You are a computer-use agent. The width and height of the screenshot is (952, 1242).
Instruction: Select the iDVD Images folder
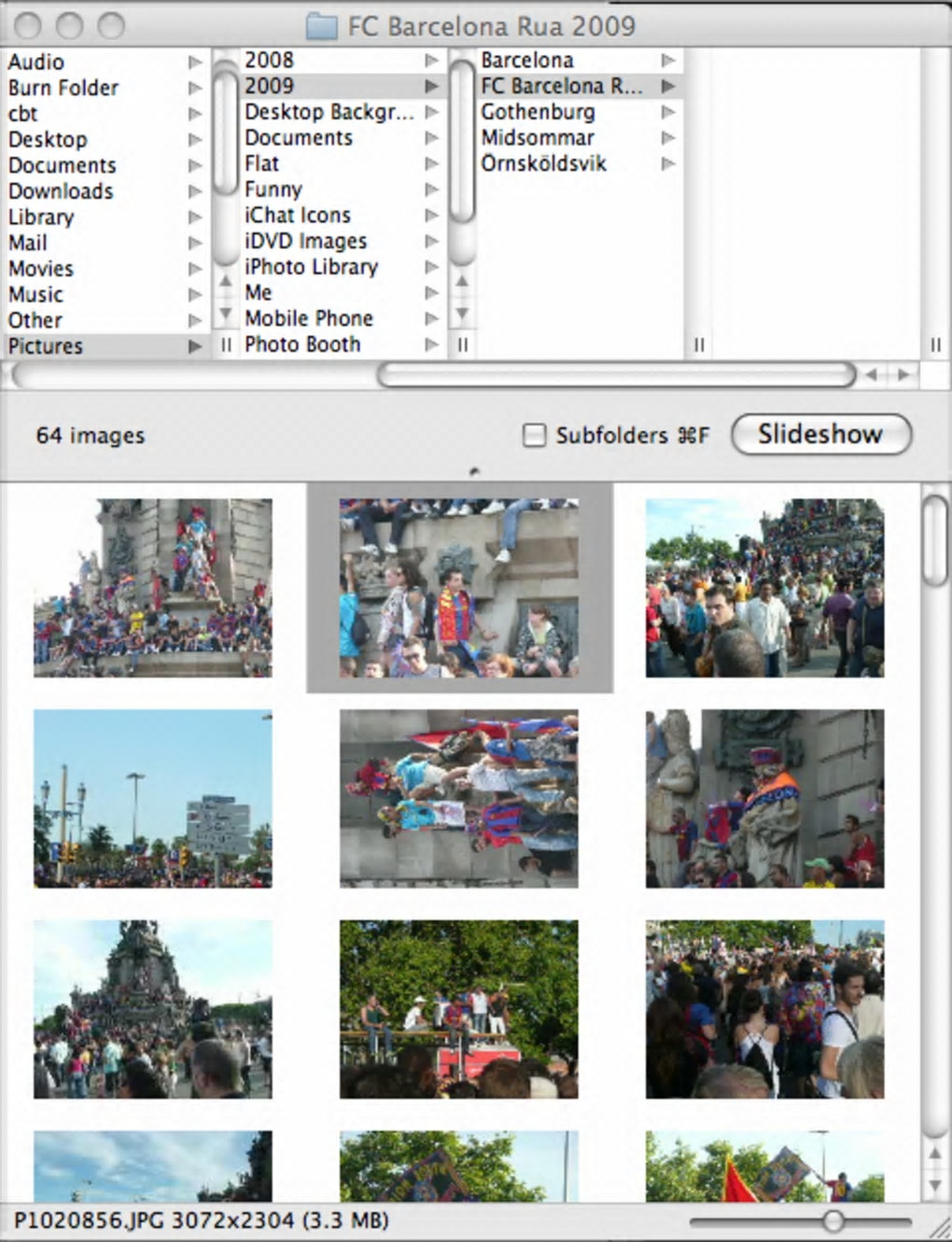tap(306, 241)
